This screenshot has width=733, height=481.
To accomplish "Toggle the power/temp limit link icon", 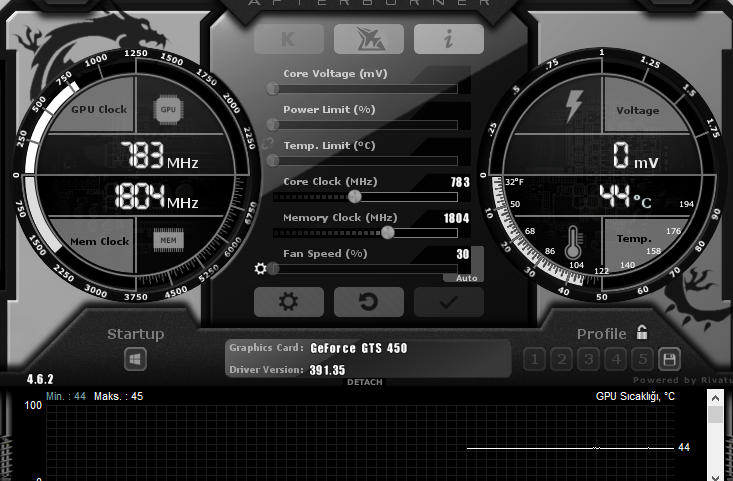I will 267,143.
